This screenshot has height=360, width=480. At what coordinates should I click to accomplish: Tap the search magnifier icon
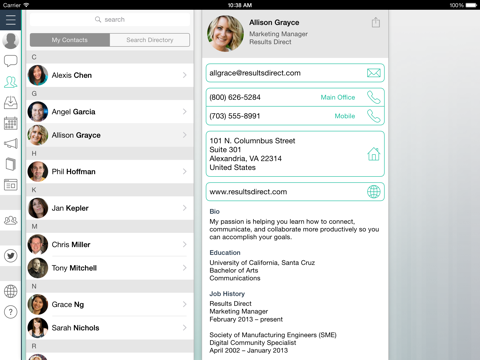click(x=98, y=19)
